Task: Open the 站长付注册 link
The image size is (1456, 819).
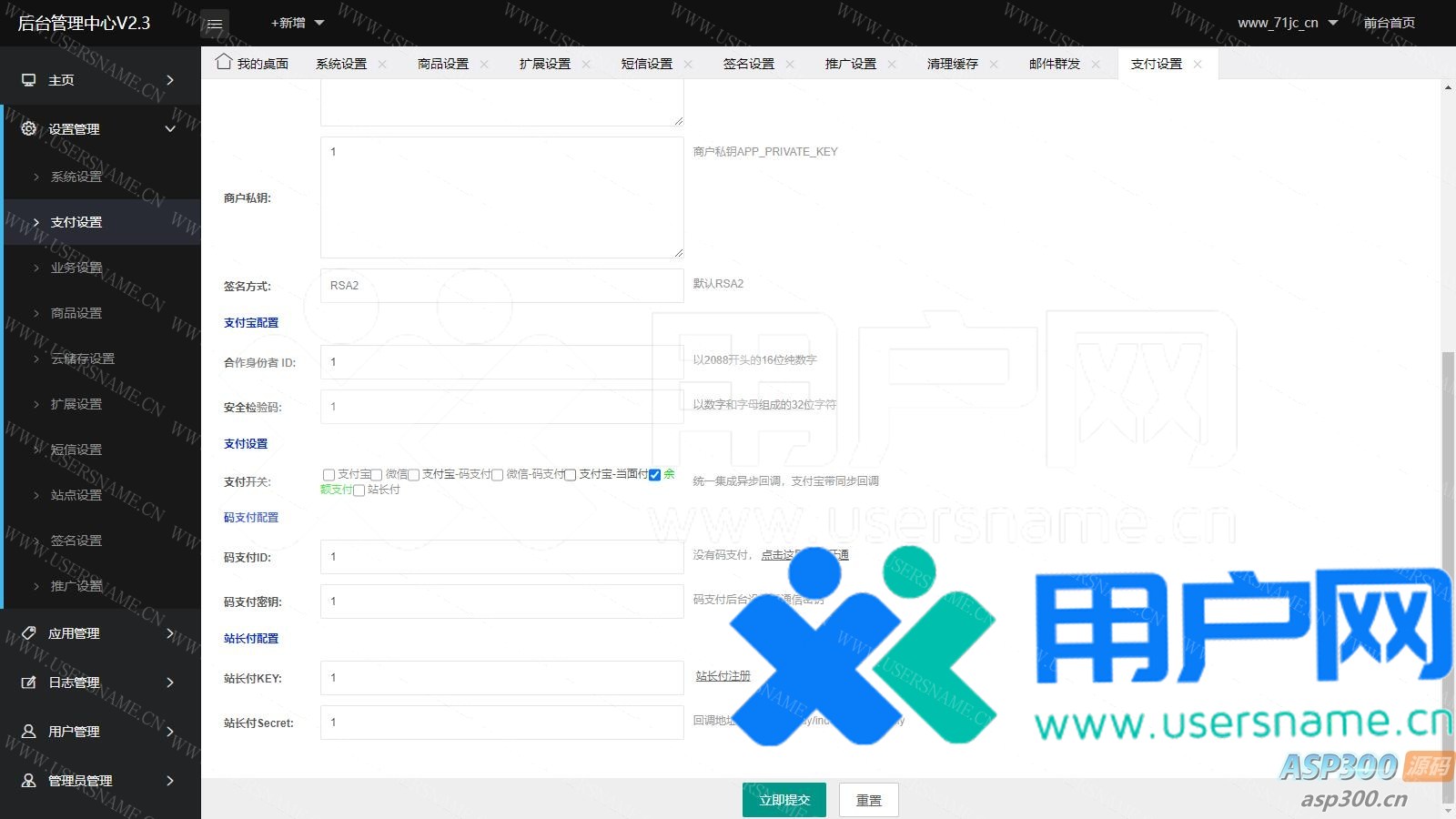Action: coord(723,676)
